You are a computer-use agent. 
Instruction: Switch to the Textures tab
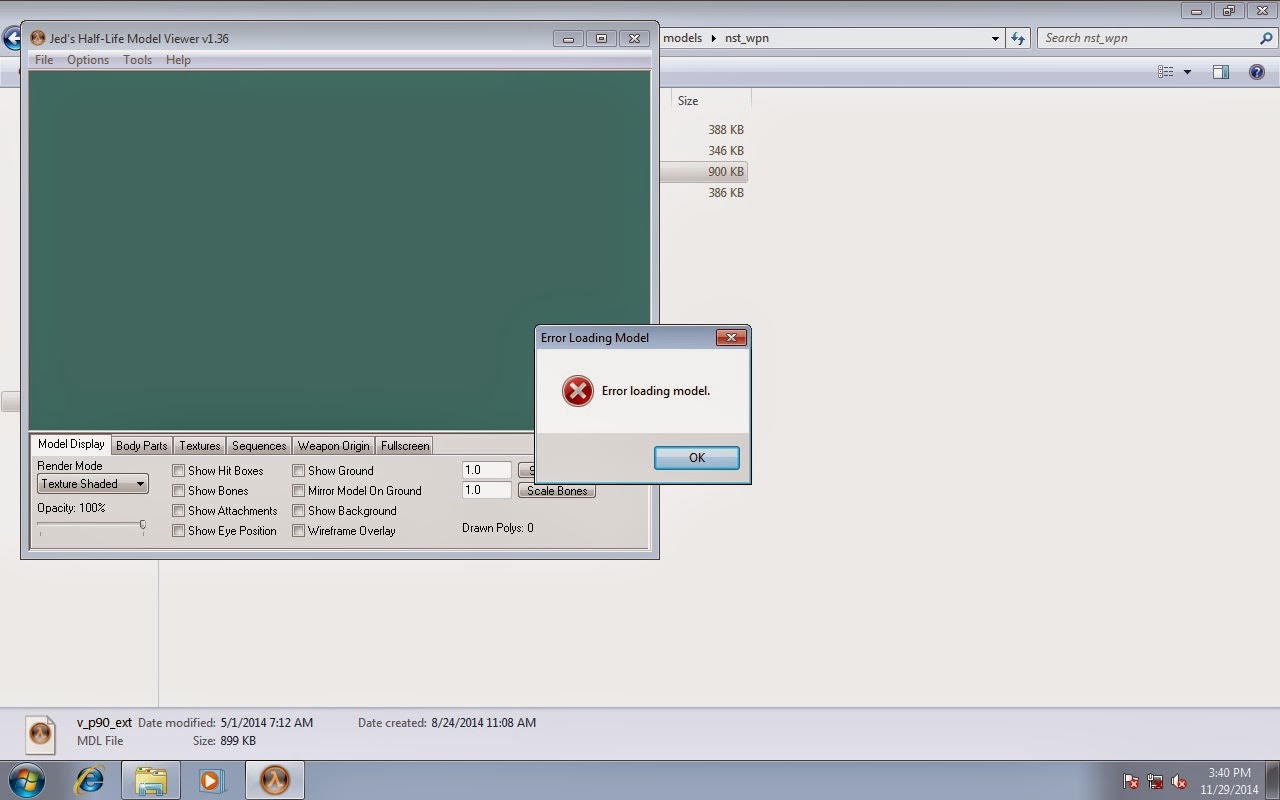[200, 446]
